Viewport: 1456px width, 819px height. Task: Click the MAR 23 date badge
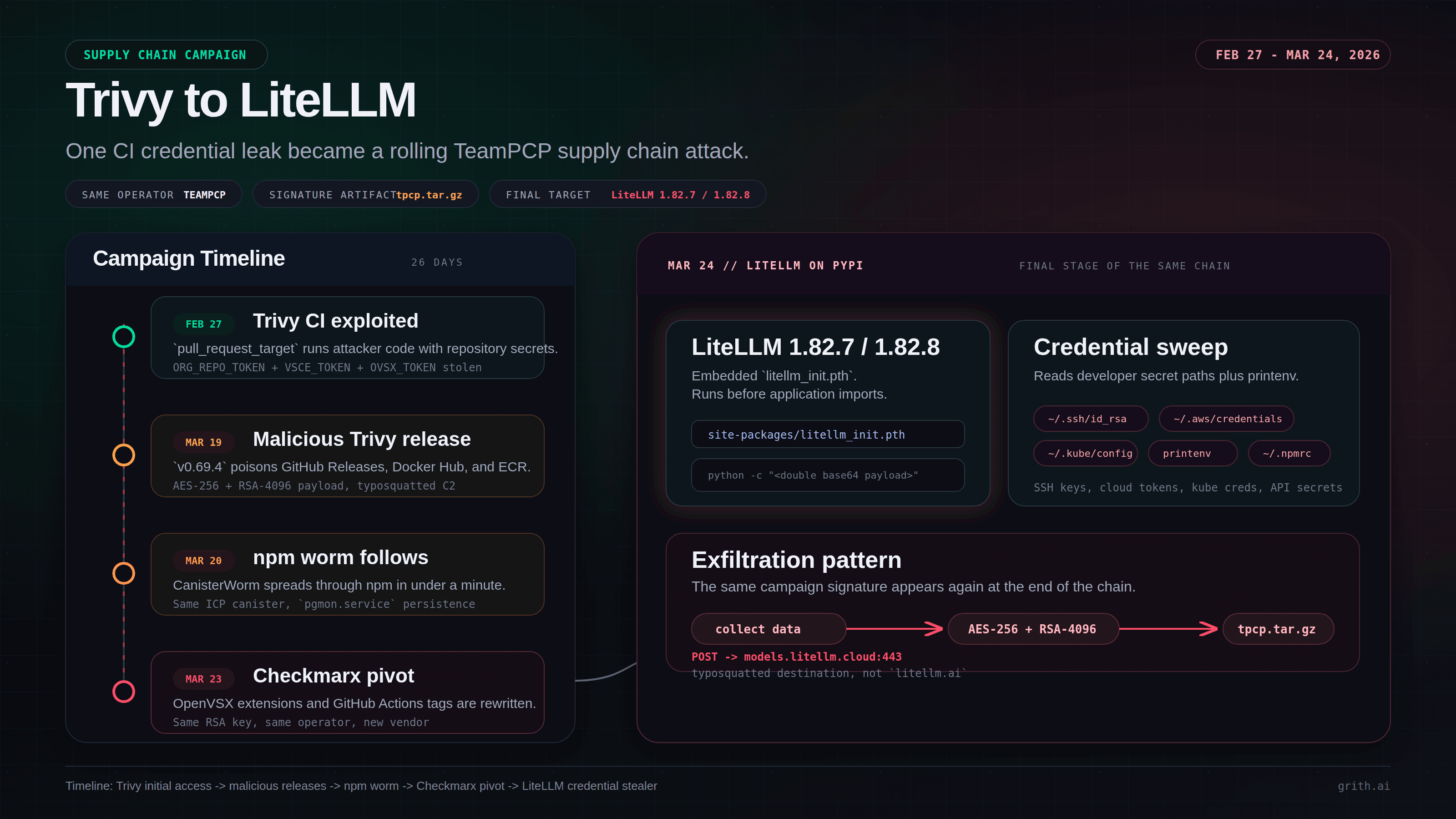click(x=203, y=678)
